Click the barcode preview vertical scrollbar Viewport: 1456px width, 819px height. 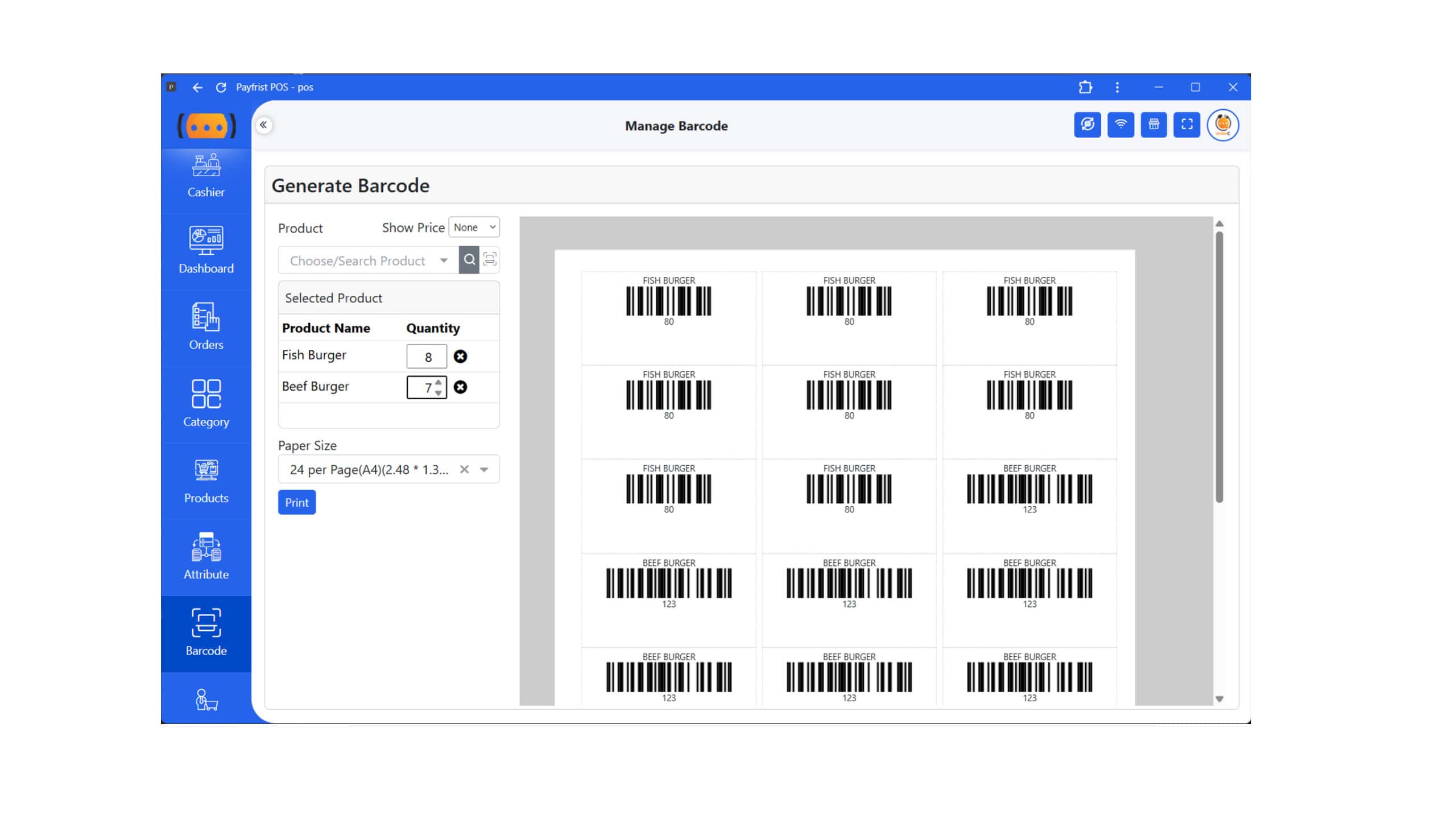tap(1219, 367)
